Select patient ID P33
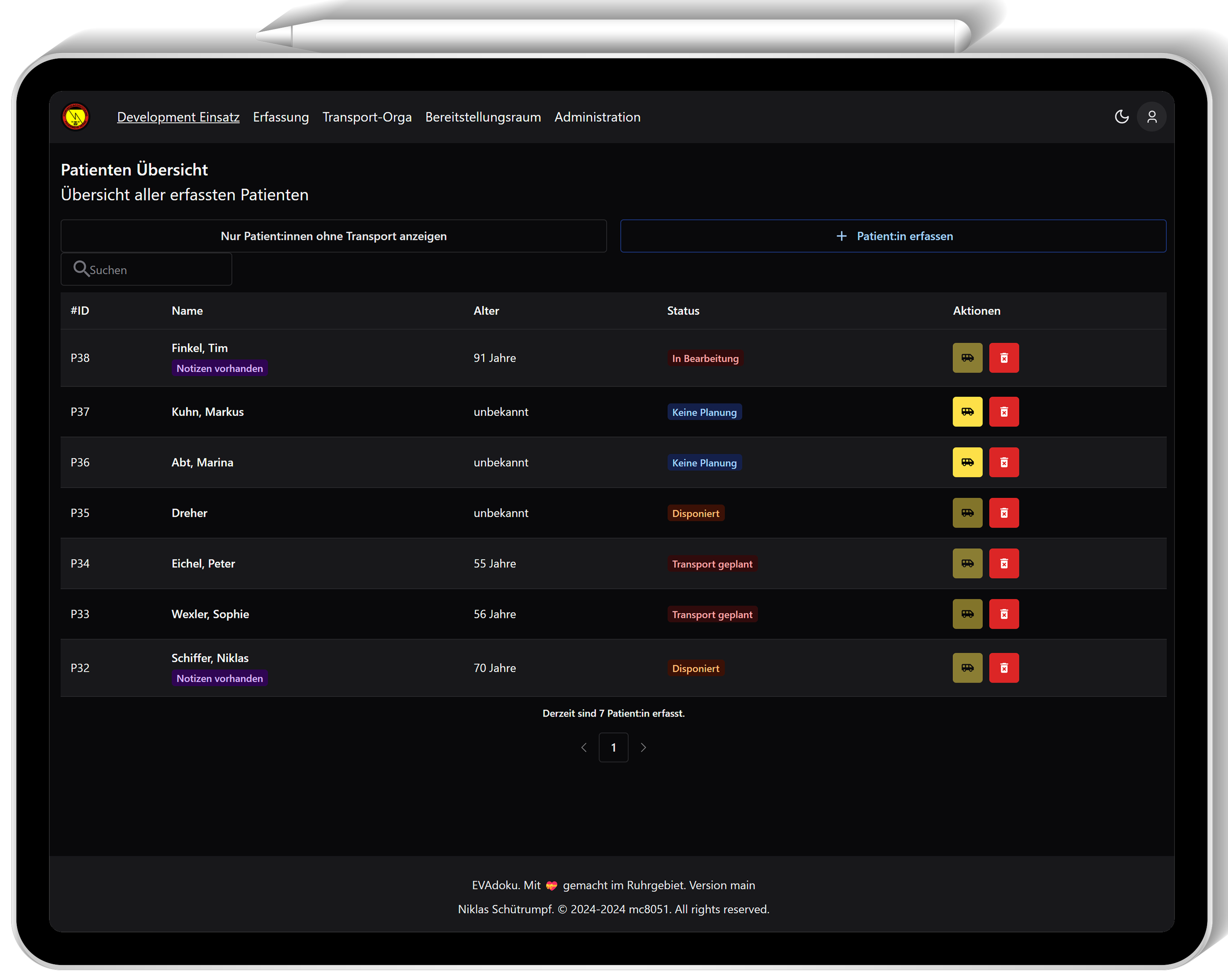The width and height of the screenshot is (1228, 980). coord(80,614)
